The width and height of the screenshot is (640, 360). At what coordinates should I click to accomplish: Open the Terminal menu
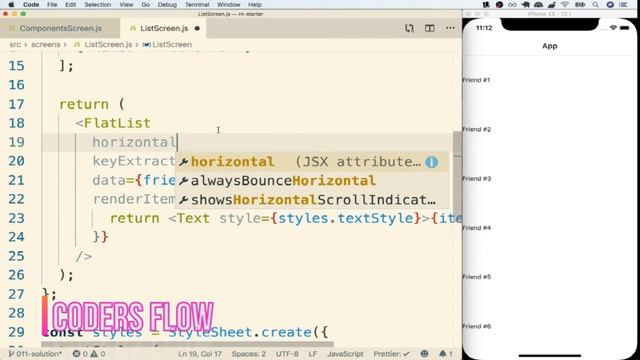coord(197,4)
